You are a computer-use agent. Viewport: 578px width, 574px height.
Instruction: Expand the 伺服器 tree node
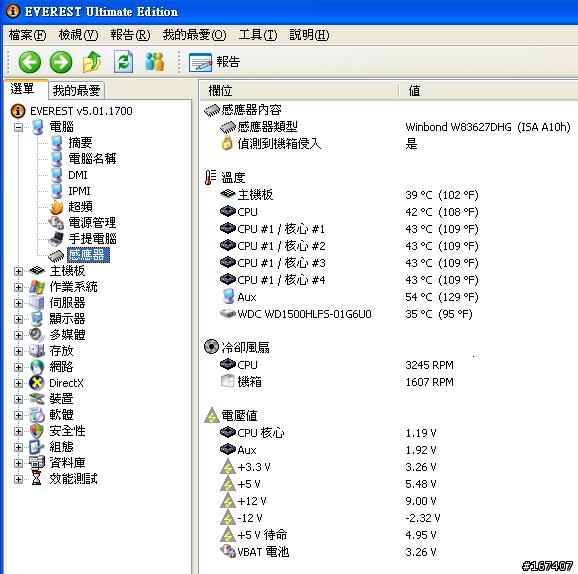pyautogui.click(x=18, y=303)
